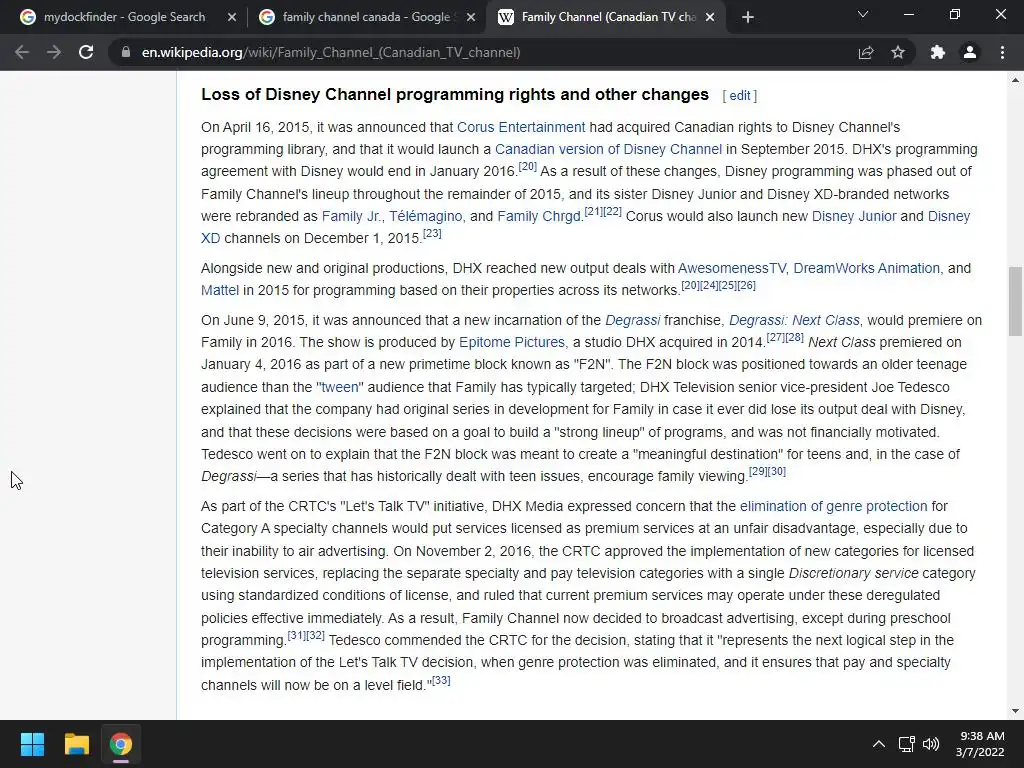Viewport: 1024px width, 768px height.
Task: Open Chrome three-dot menu
Action: pyautogui.click(x=1002, y=52)
